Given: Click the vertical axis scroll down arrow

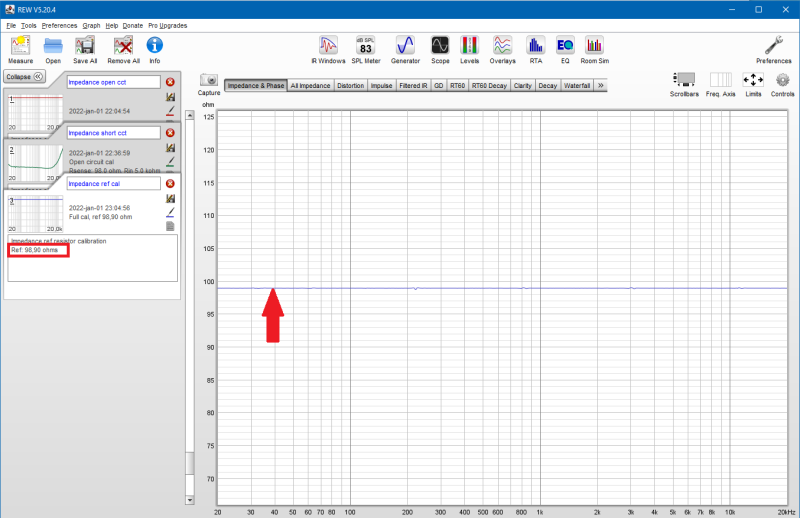Looking at the screenshot, I should (x=190, y=500).
